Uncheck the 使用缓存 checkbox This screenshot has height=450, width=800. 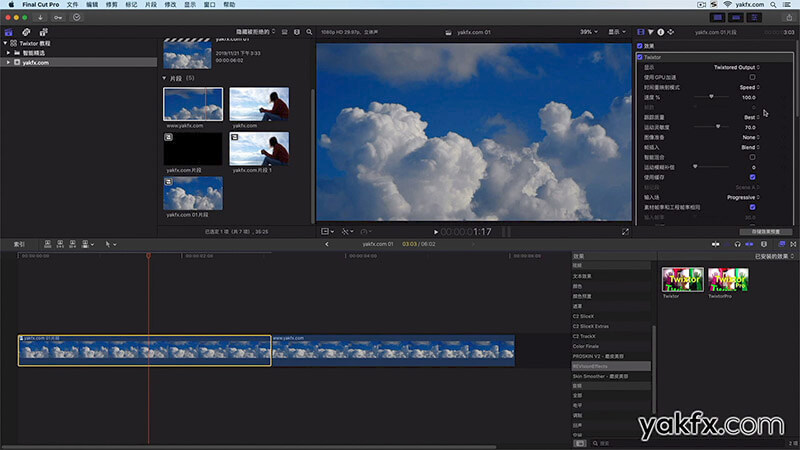pos(753,177)
